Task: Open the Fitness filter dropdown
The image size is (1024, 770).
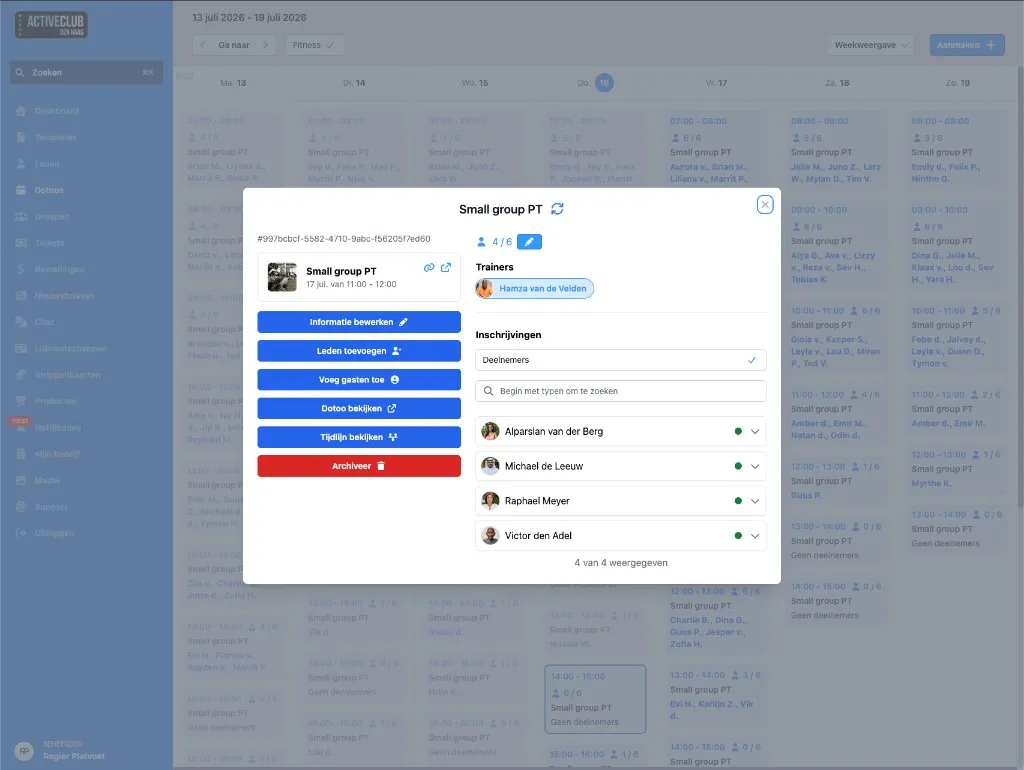Action: 314,45
